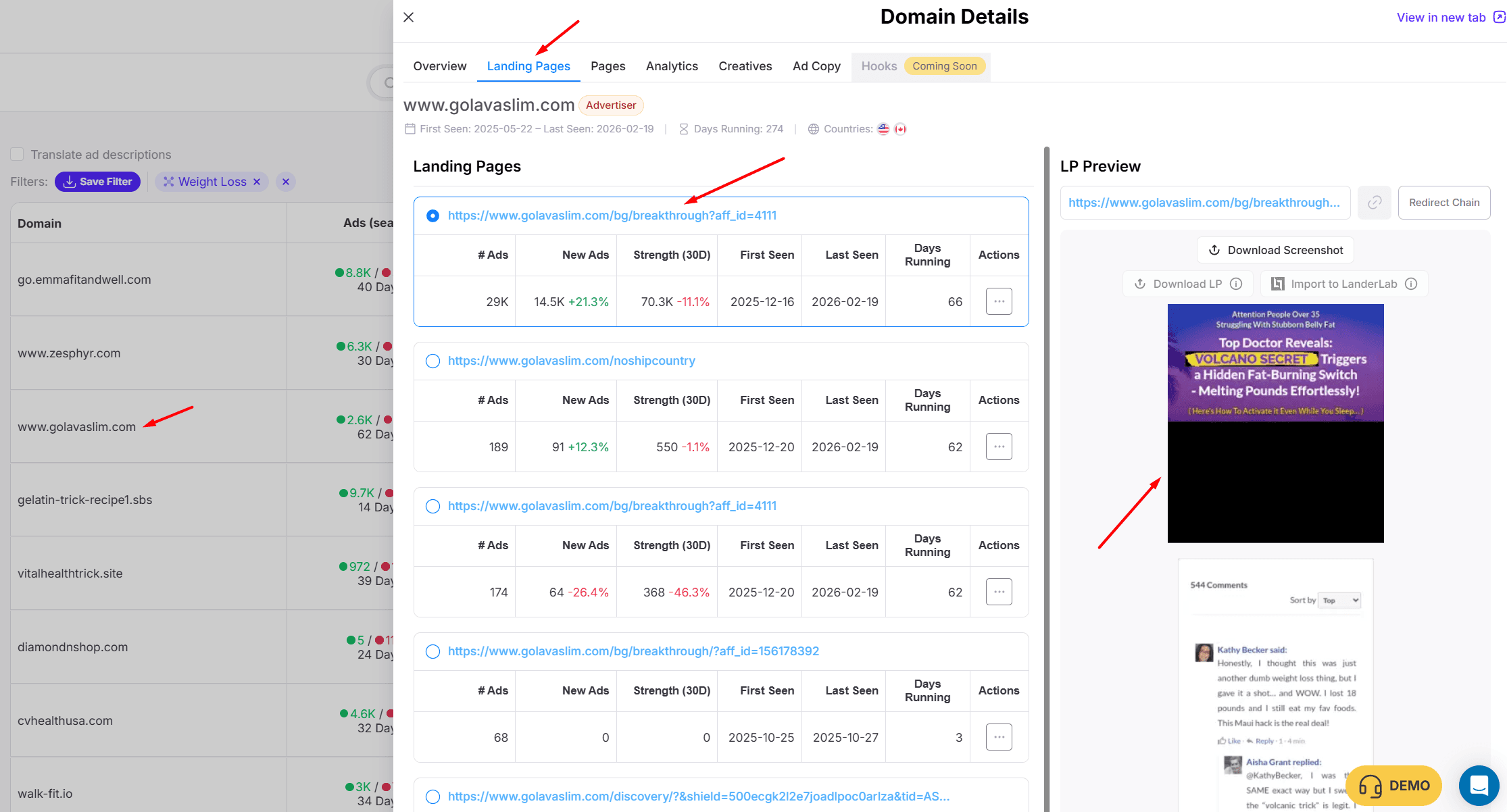Click the landing page preview thumbnail
The height and width of the screenshot is (812, 1507).
1275,423
